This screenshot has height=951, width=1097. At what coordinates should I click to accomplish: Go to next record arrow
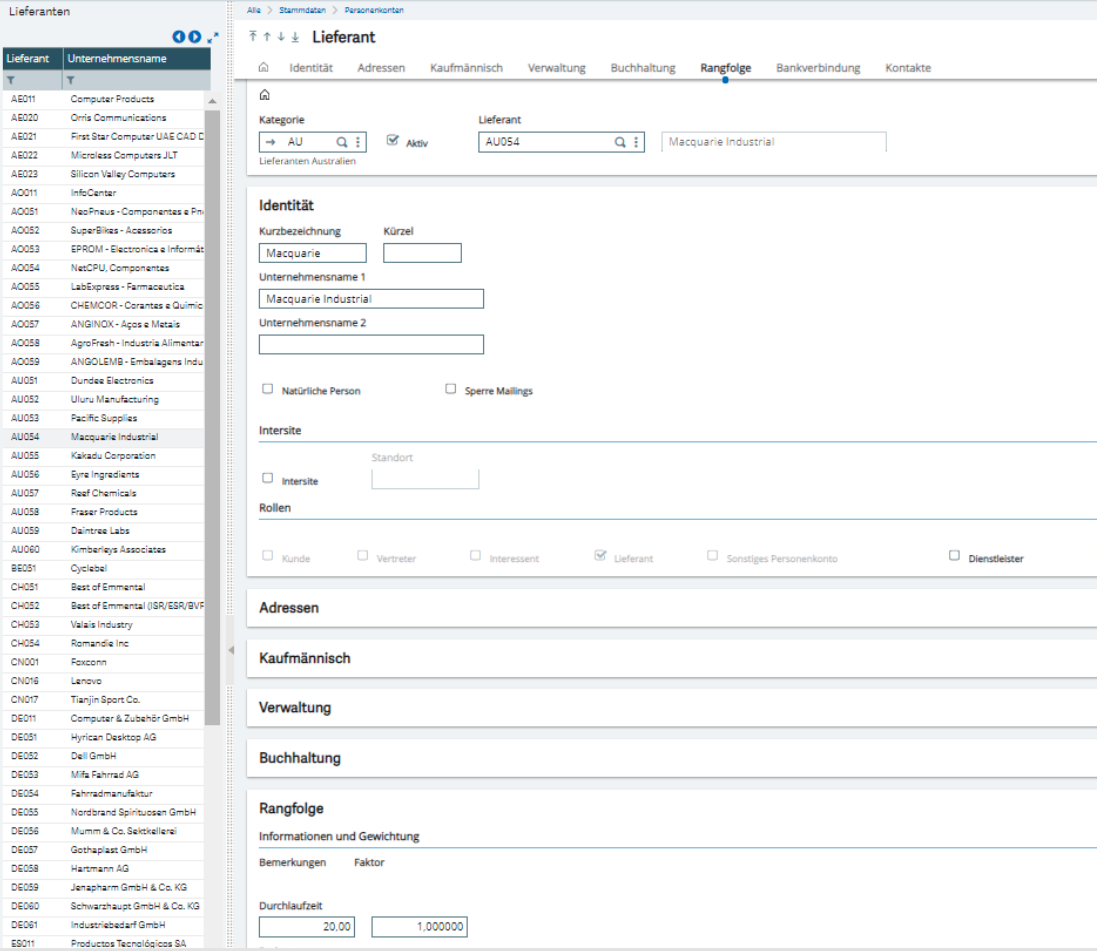[281, 36]
